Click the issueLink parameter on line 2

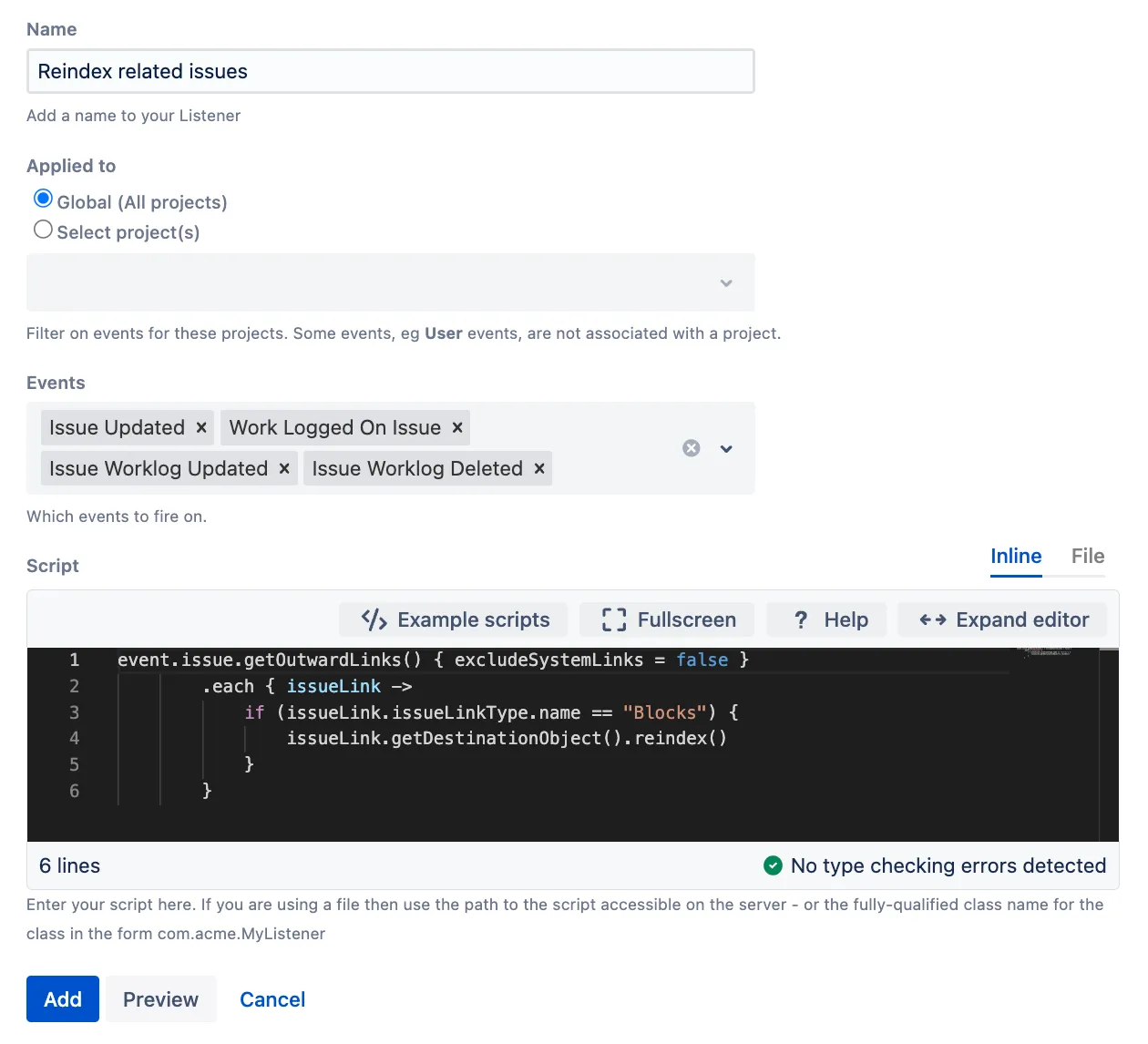[333, 686]
